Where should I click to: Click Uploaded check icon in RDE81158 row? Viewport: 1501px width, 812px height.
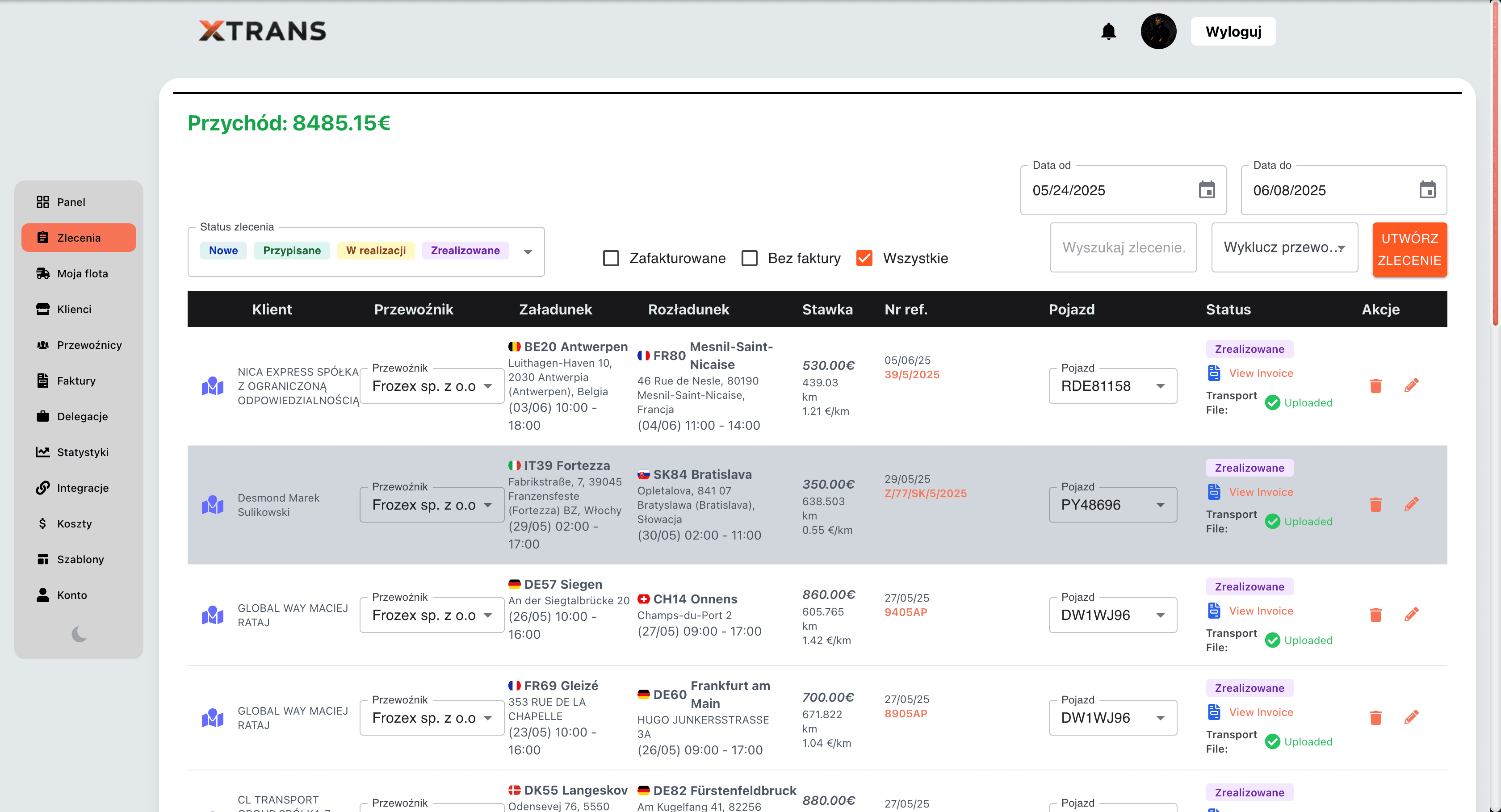pyautogui.click(x=1272, y=402)
